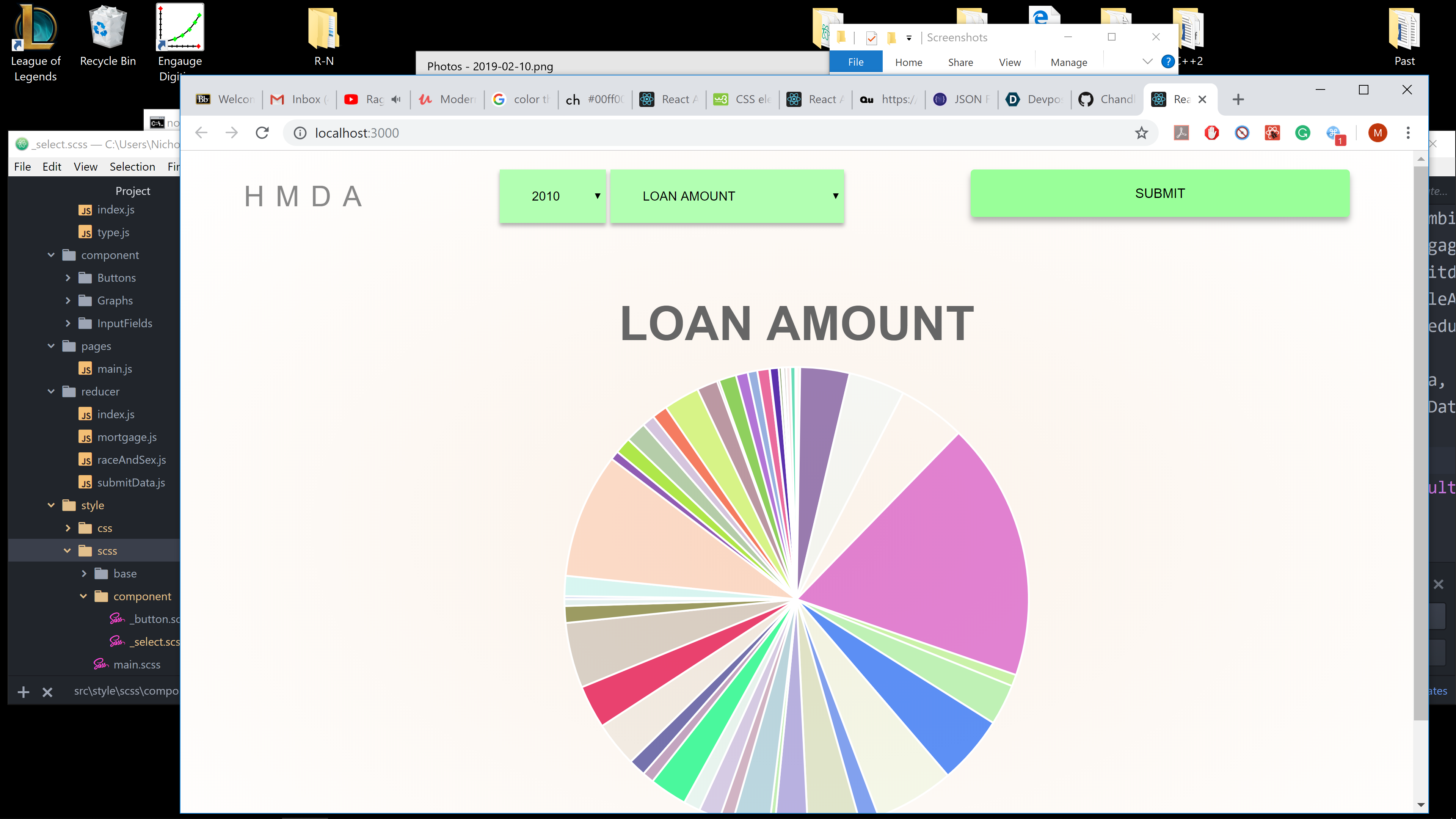
Task: Reload the localhost page
Action: pos(262,133)
